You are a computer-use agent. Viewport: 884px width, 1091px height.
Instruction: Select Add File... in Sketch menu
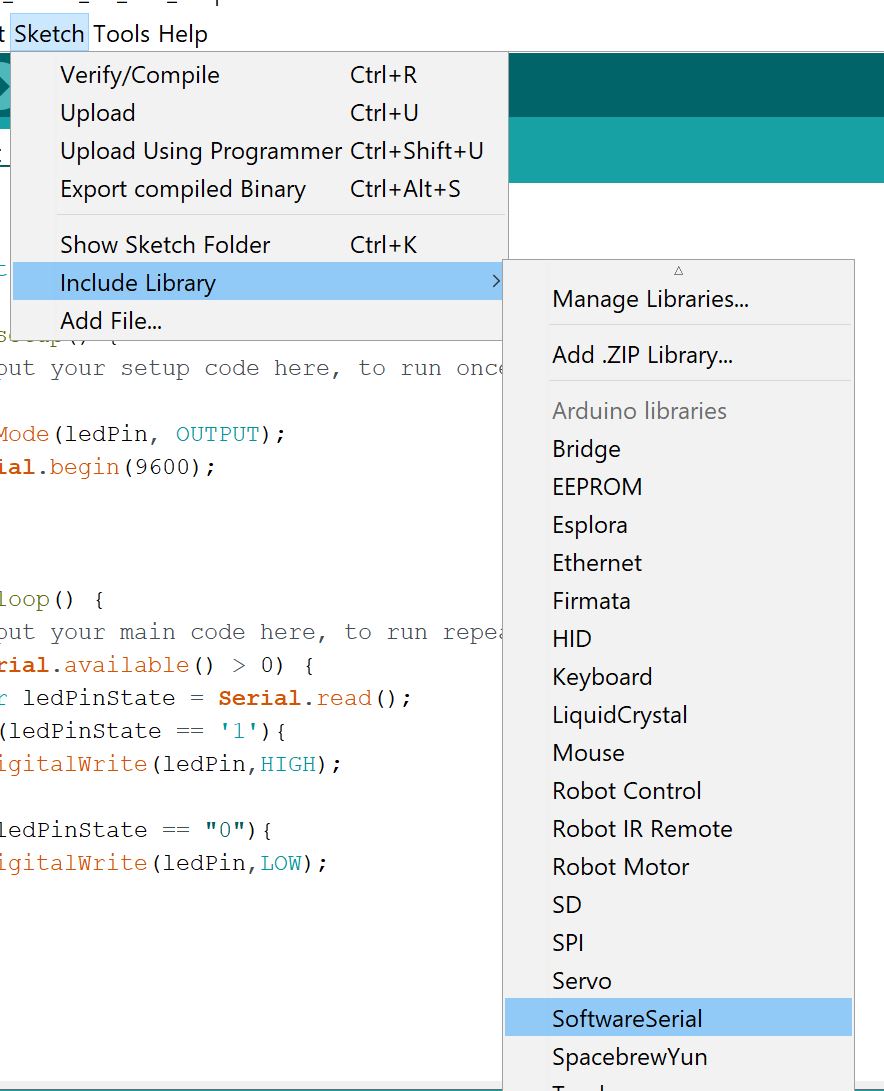pyautogui.click(x=111, y=321)
